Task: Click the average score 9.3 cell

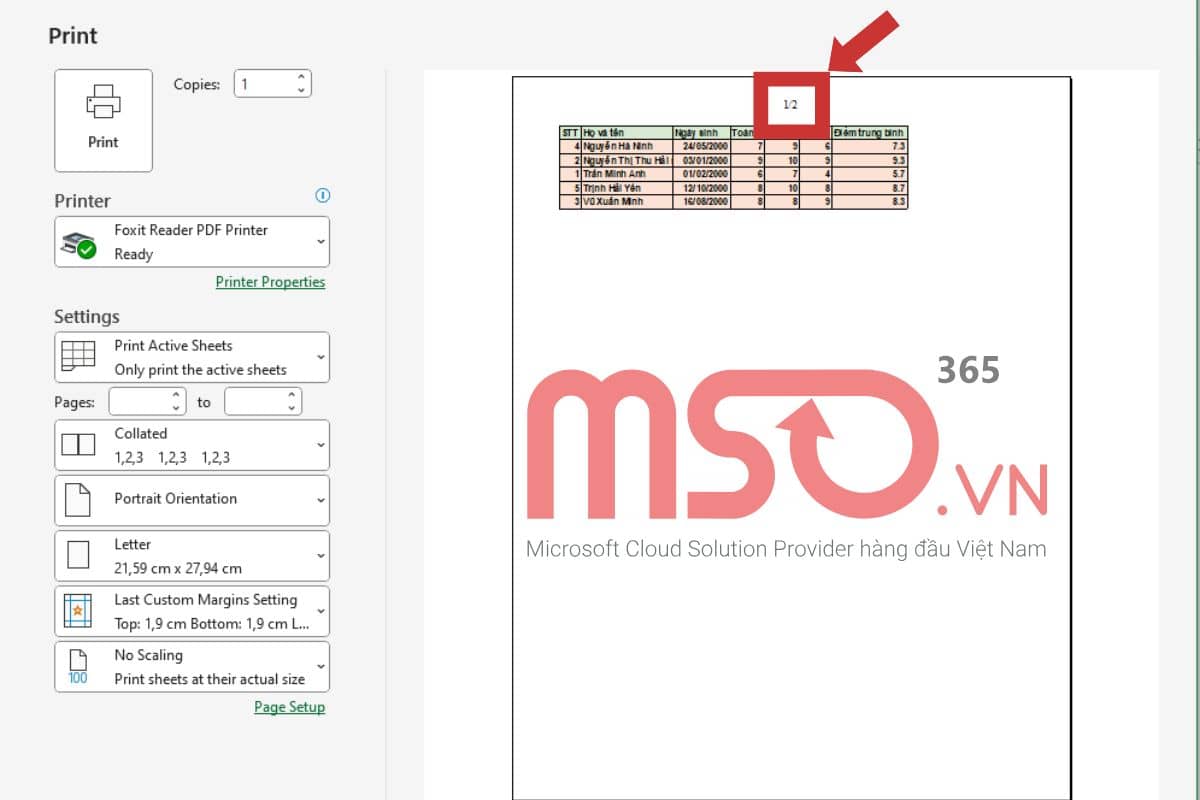Action: pyautogui.click(x=869, y=160)
